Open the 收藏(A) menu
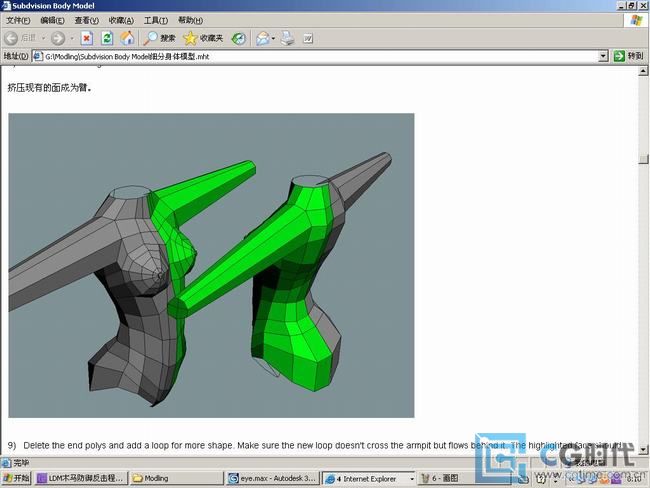 tap(121, 20)
